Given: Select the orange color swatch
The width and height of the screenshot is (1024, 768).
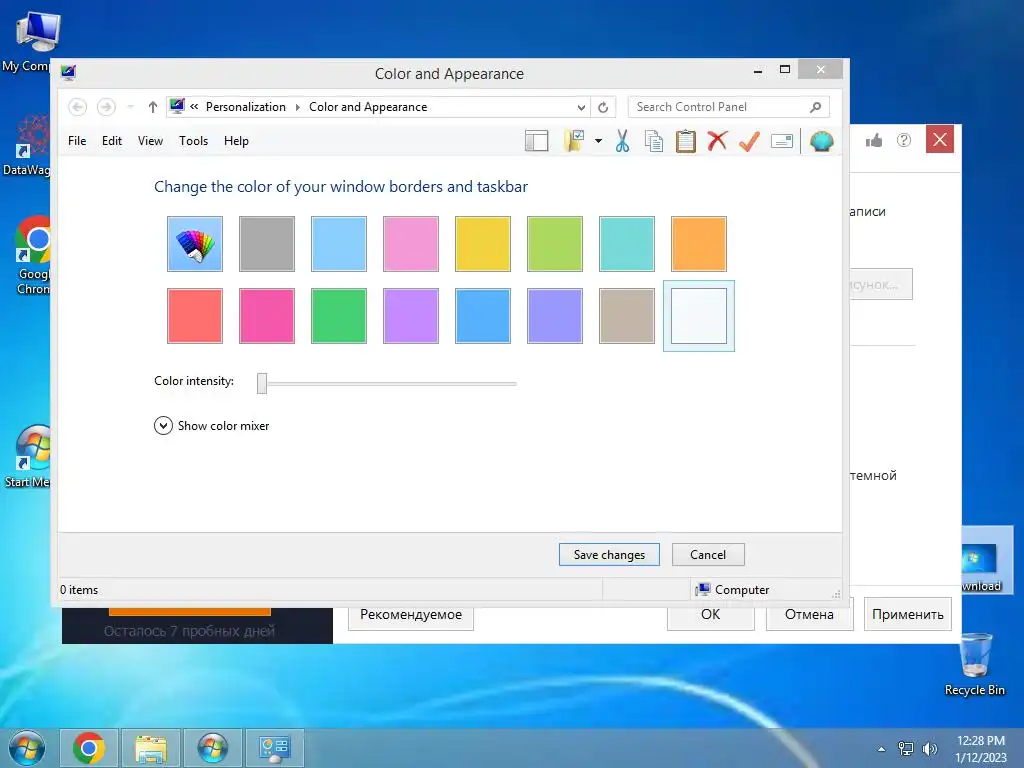Looking at the screenshot, I should point(699,244).
